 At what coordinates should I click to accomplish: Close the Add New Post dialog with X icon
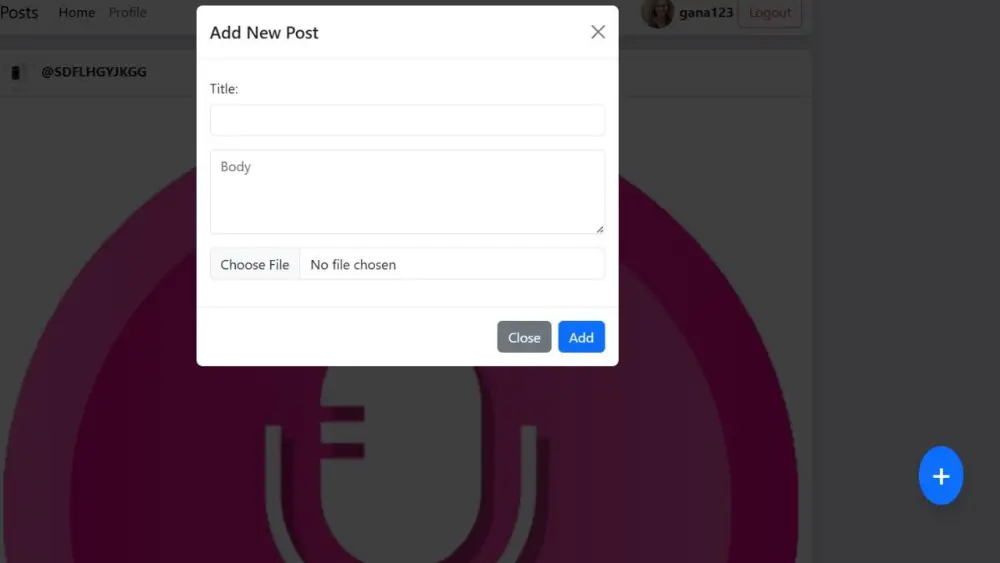click(598, 32)
